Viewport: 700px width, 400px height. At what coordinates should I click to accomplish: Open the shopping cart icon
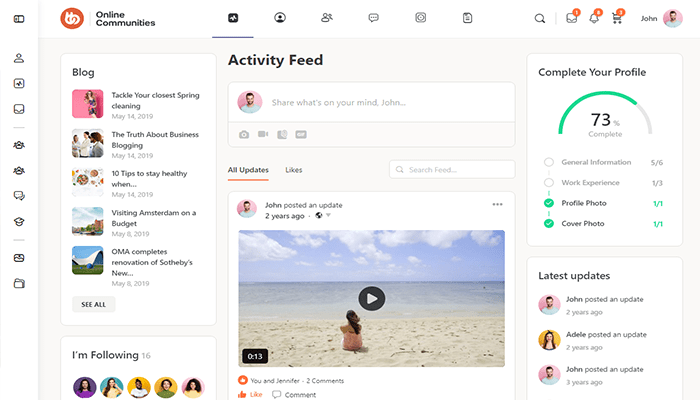(x=617, y=18)
